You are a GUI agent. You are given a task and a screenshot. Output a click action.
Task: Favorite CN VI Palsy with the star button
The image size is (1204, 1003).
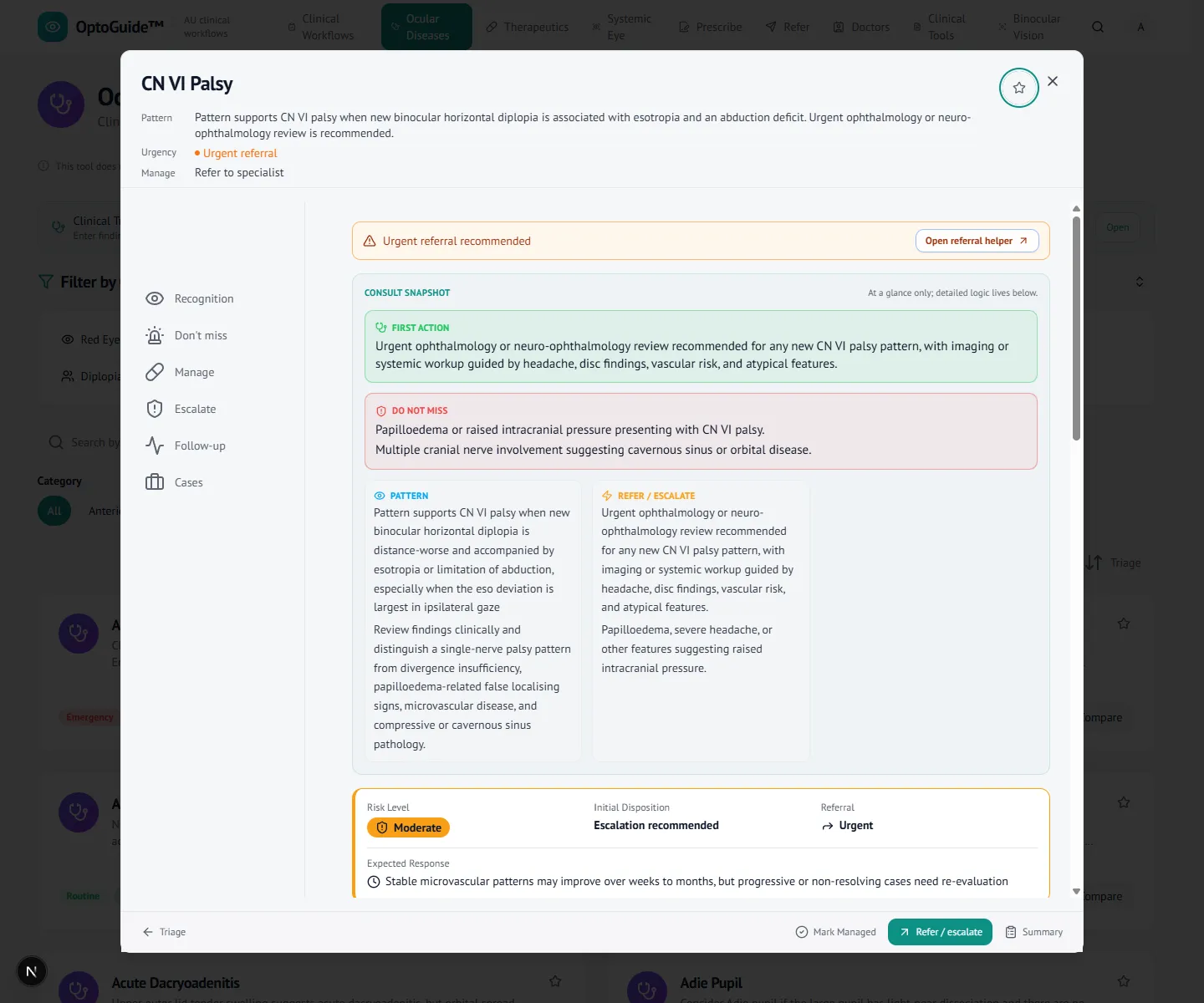[1018, 88]
